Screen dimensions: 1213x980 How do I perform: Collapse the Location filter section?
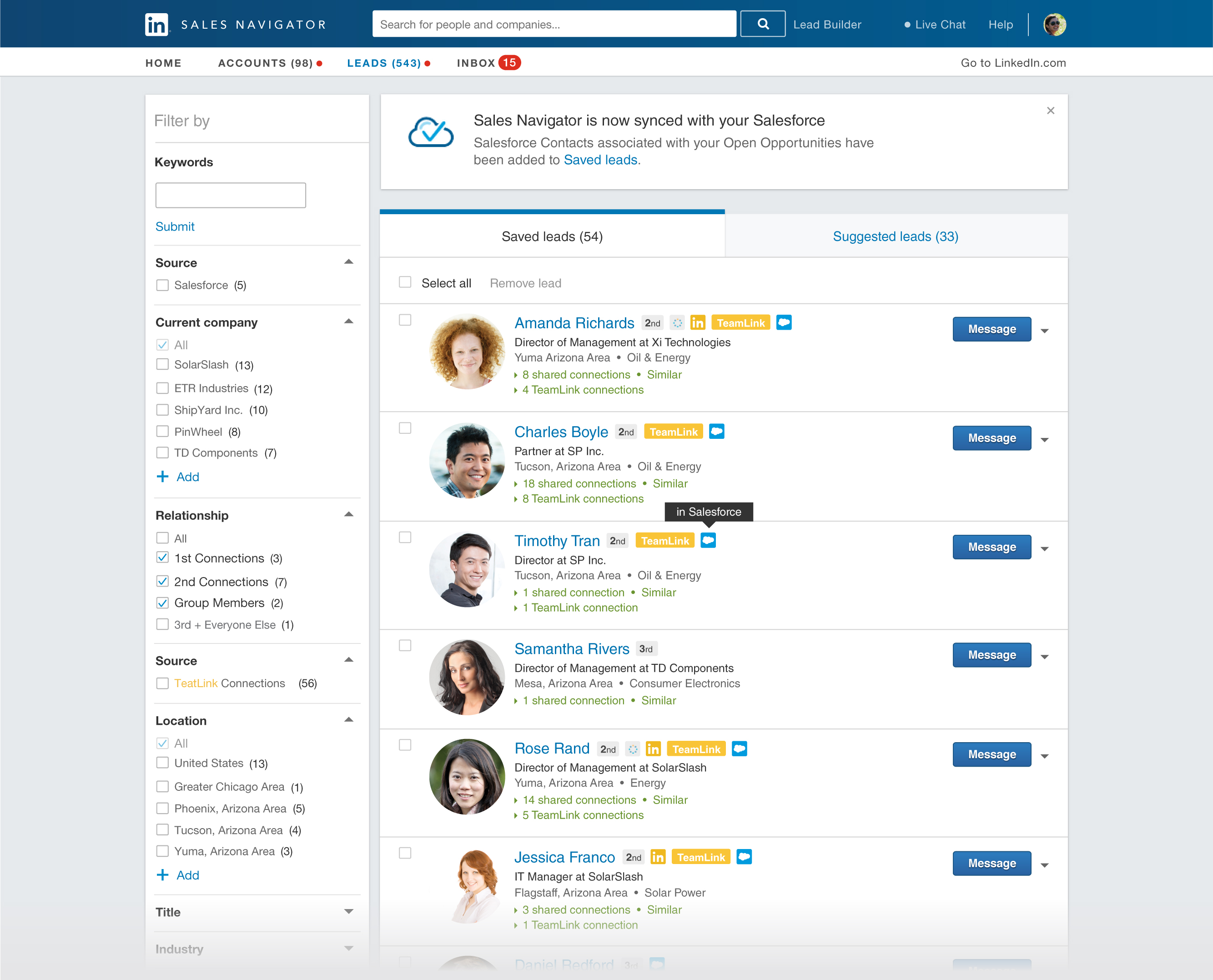click(x=349, y=720)
